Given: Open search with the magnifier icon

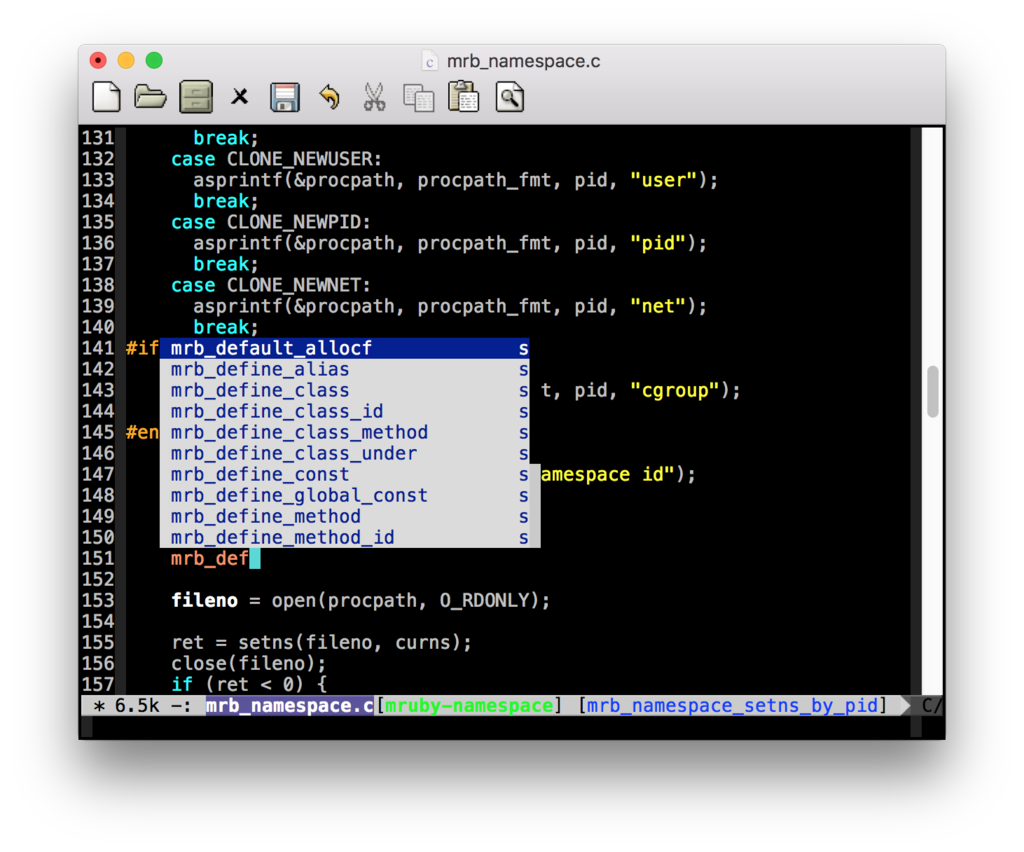Looking at the screenshot, I should pos(509,97).
